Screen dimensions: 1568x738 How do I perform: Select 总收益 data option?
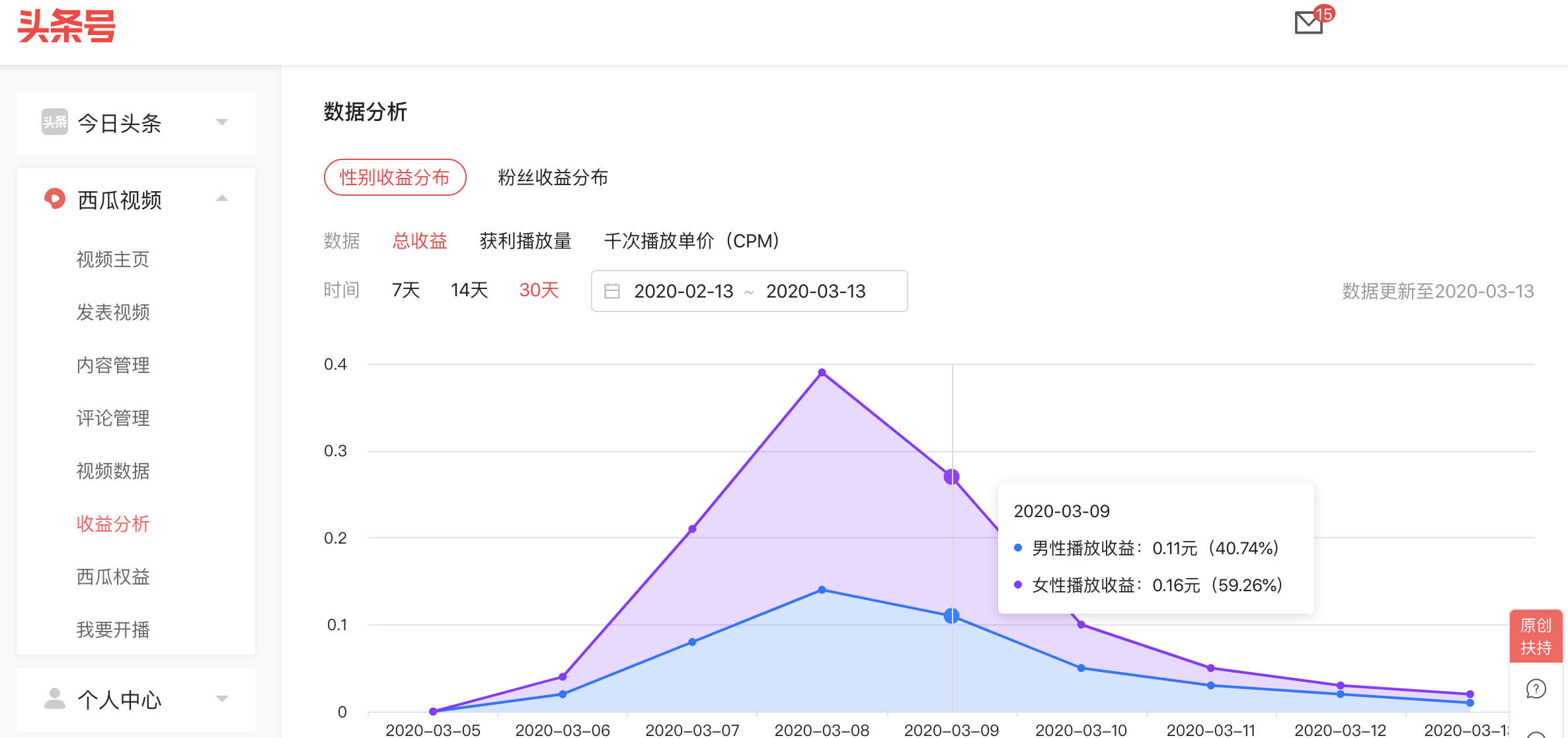420,241
